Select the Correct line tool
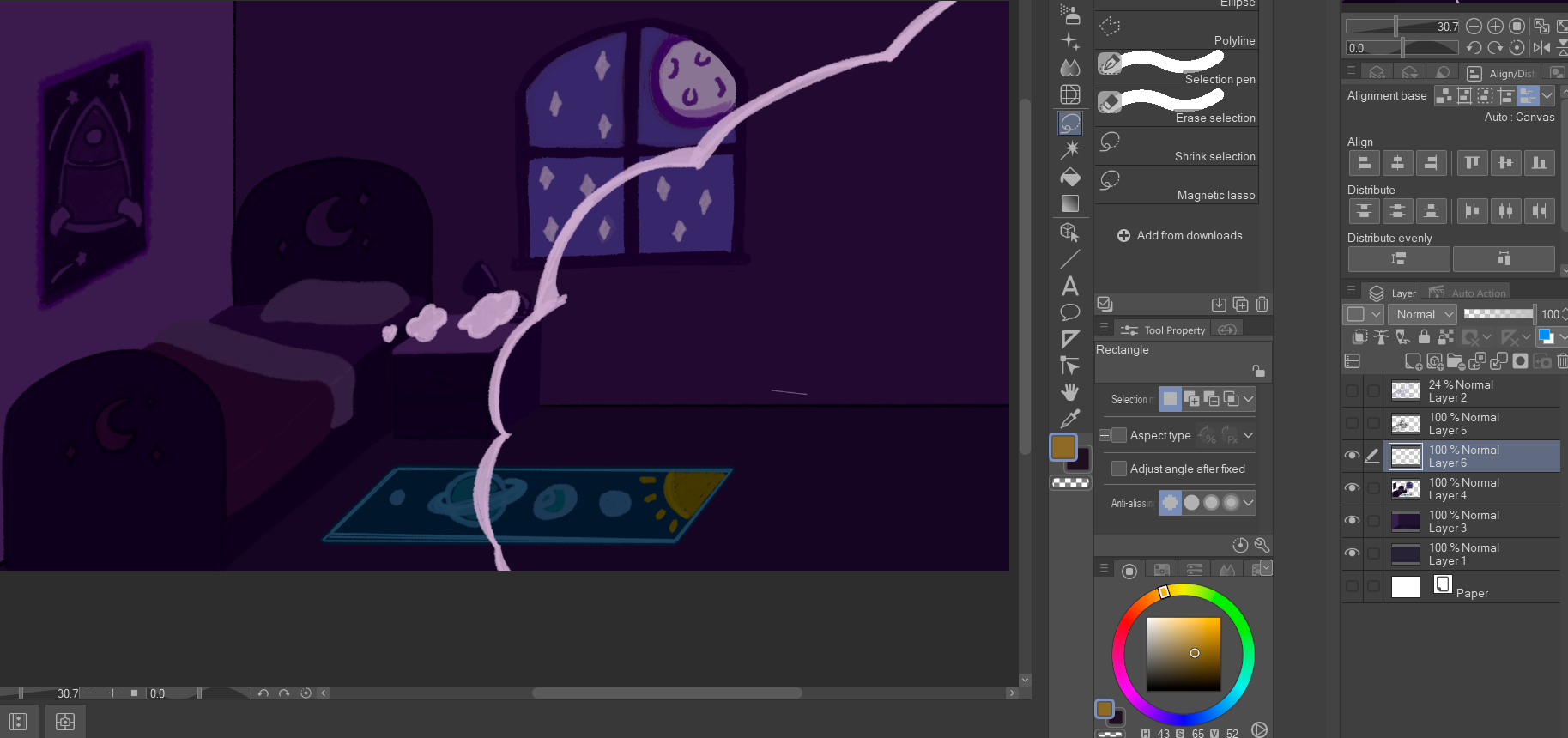Screen dimensions: 1568x738 tap(1070, 366)
